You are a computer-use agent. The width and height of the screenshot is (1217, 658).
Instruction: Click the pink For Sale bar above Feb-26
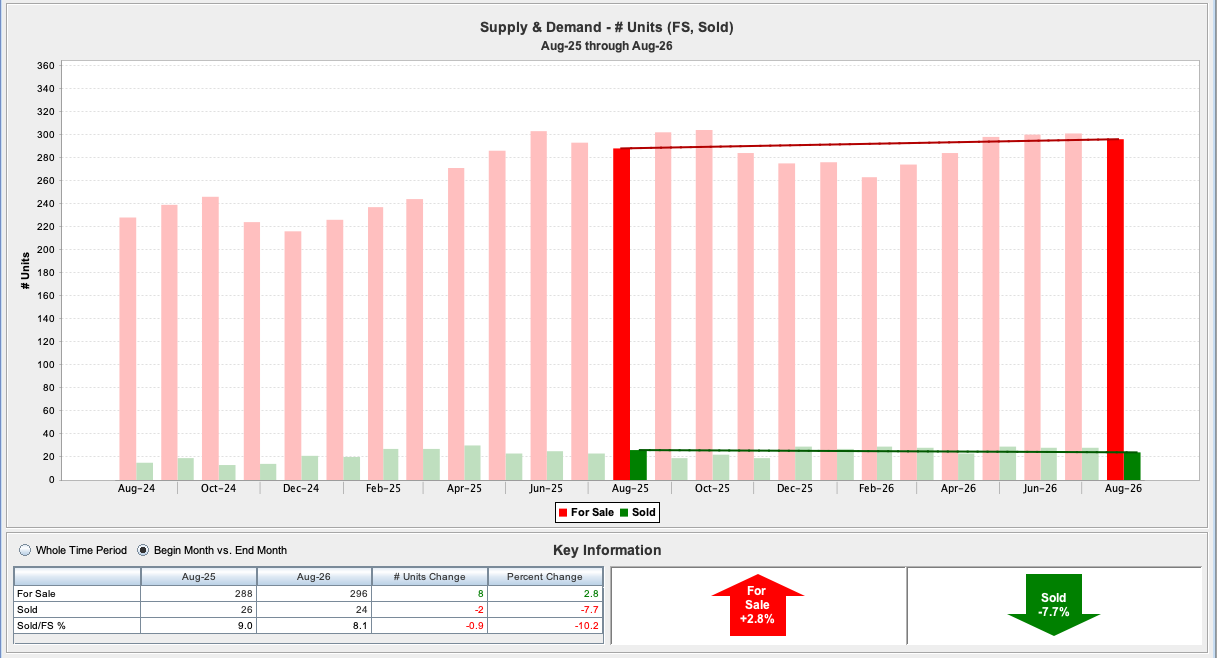869,328
